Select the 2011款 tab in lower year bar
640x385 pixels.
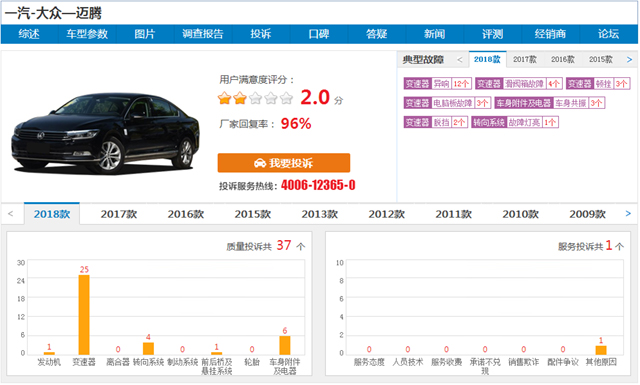pos(453,214)
